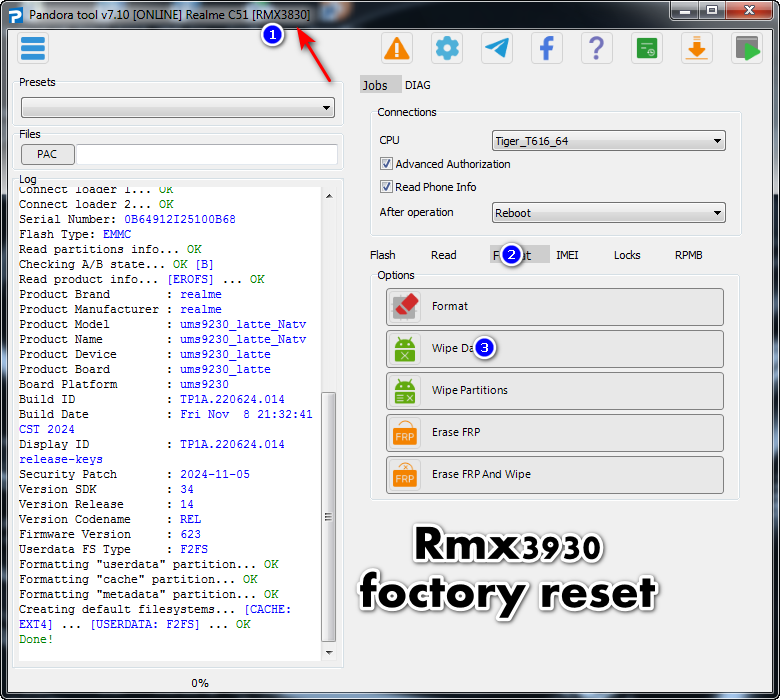Click the question mark help icon
The height and width of the screenshot is (700, 780).
596,48
